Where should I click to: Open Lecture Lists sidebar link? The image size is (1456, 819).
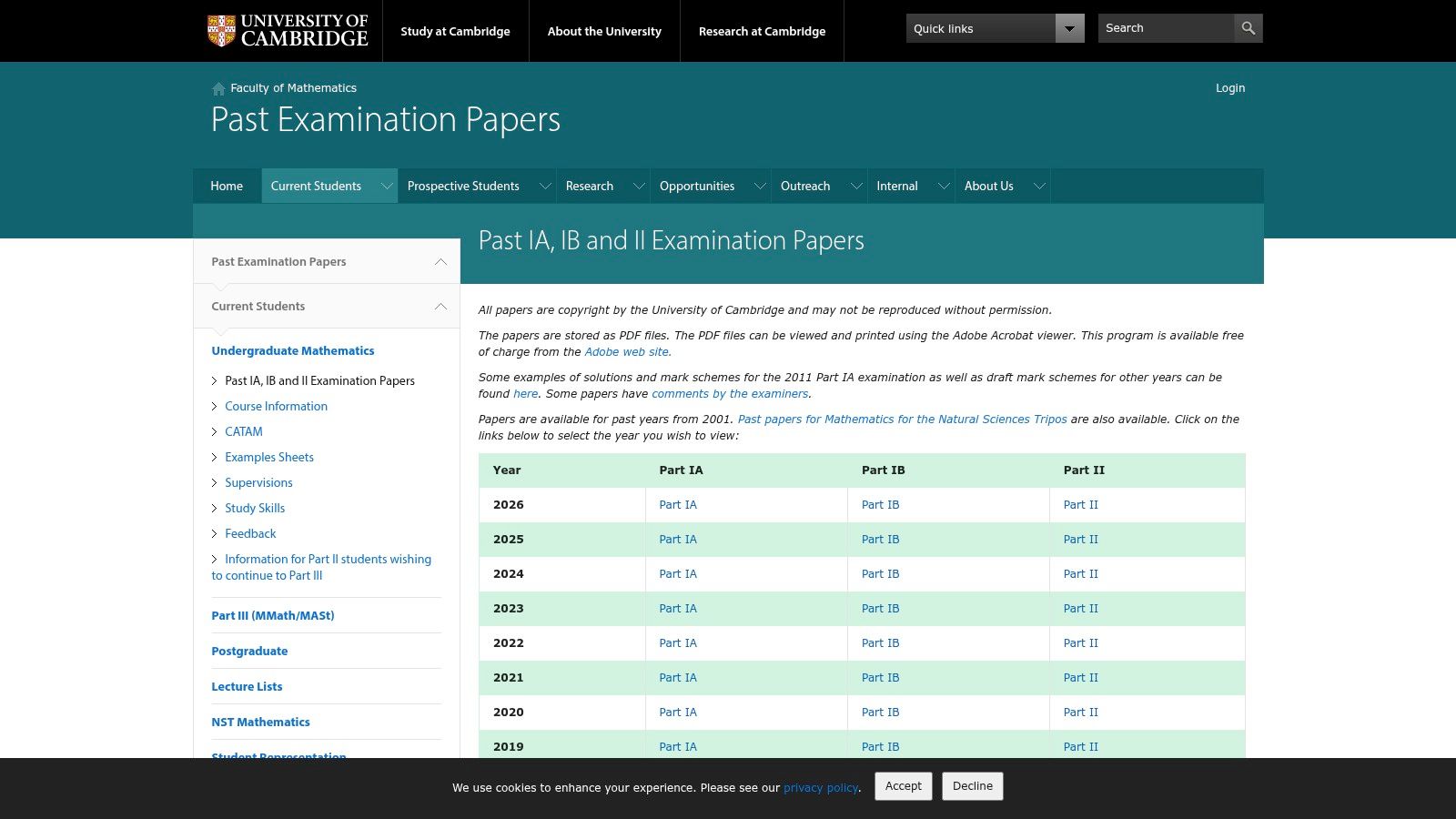coord(247,686)
